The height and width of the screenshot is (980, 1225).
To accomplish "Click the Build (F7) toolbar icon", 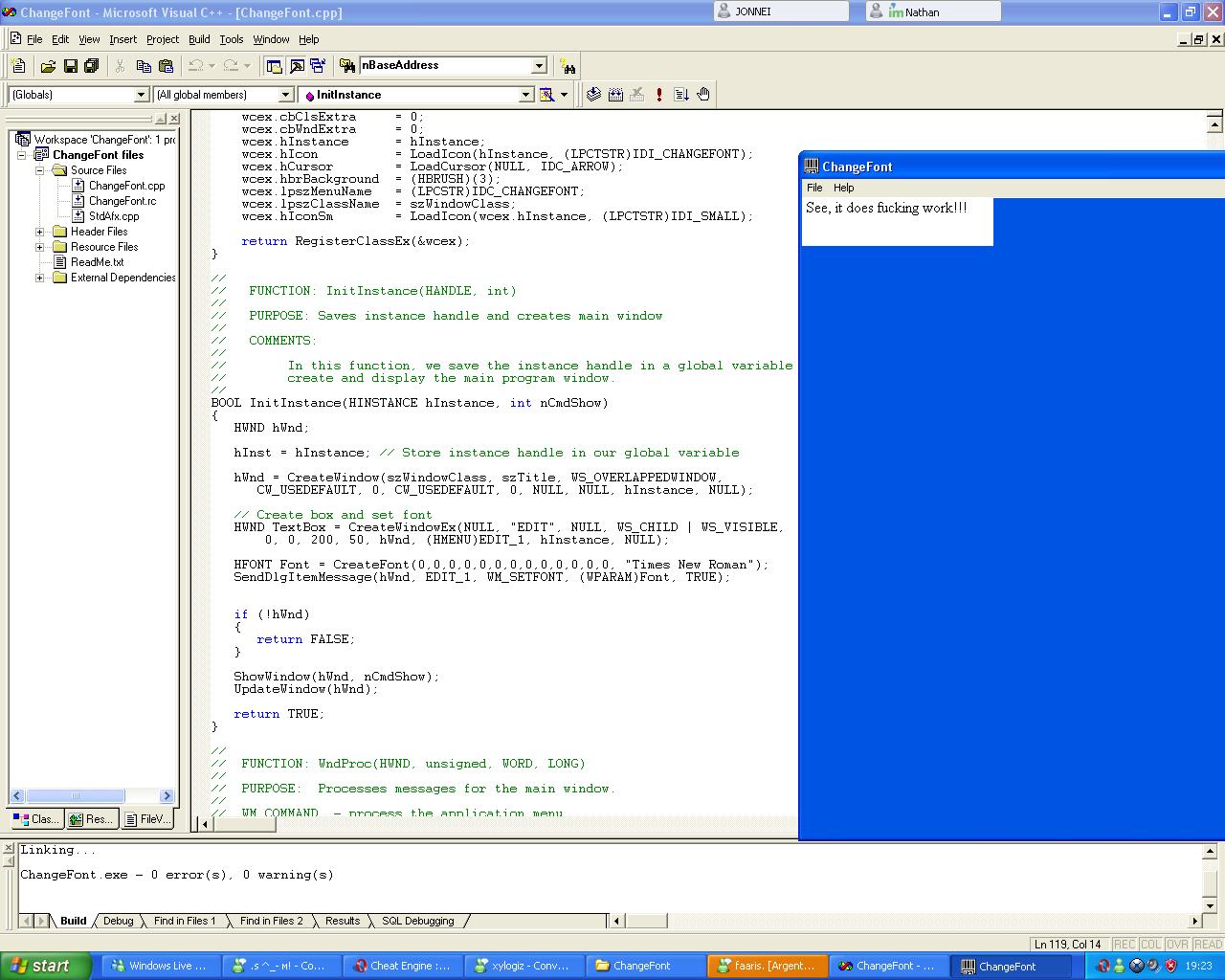I will point(615,95).
